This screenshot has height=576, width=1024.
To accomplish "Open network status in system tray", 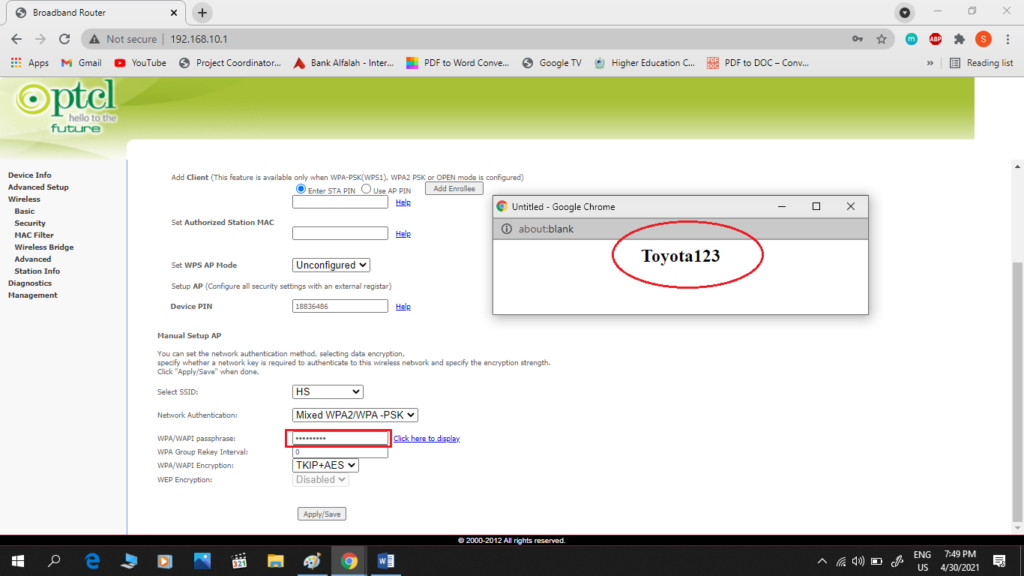I will point(841,561).
